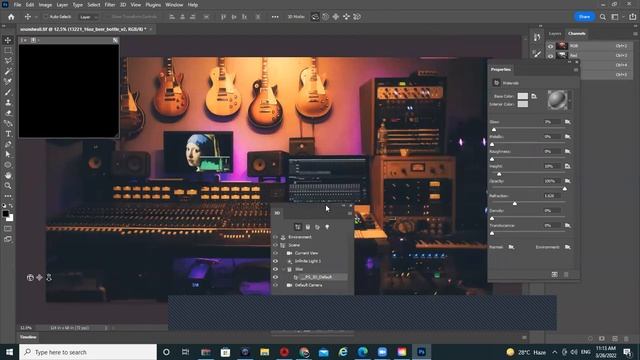Select the Scale 3D Object mode icon
Viewport: 640px width, 360px height.
pos(357,17)
